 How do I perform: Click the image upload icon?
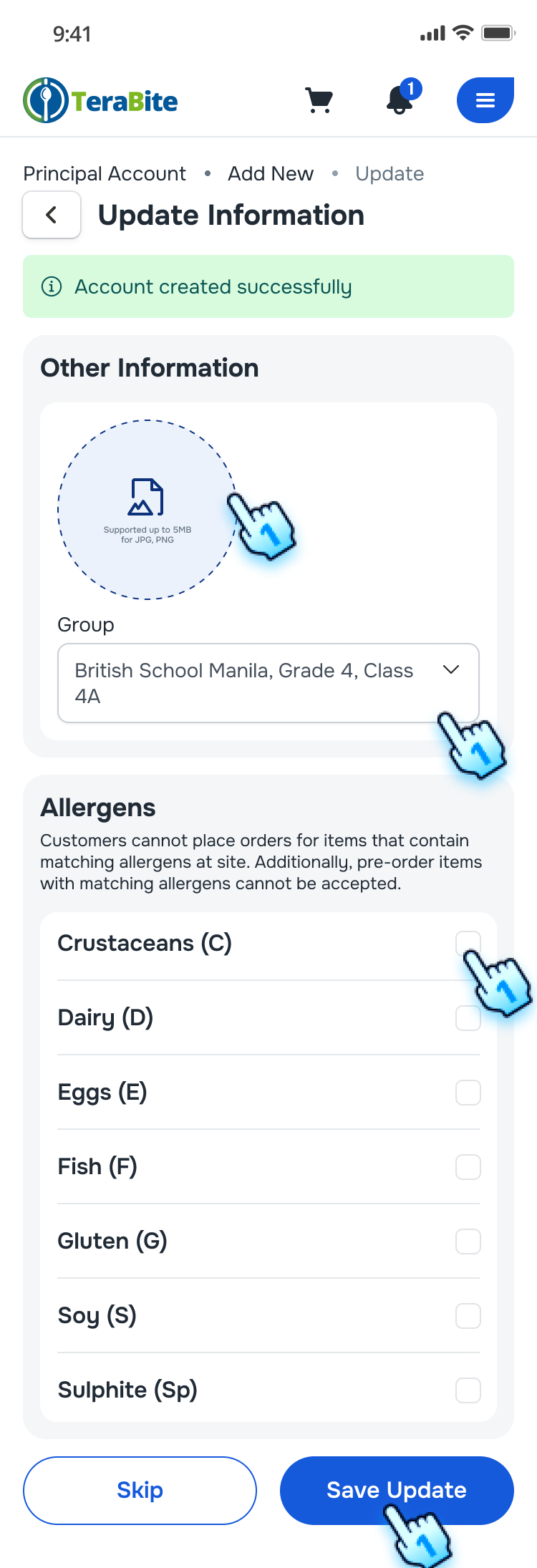pyautogui.click(x=145, y=495)
